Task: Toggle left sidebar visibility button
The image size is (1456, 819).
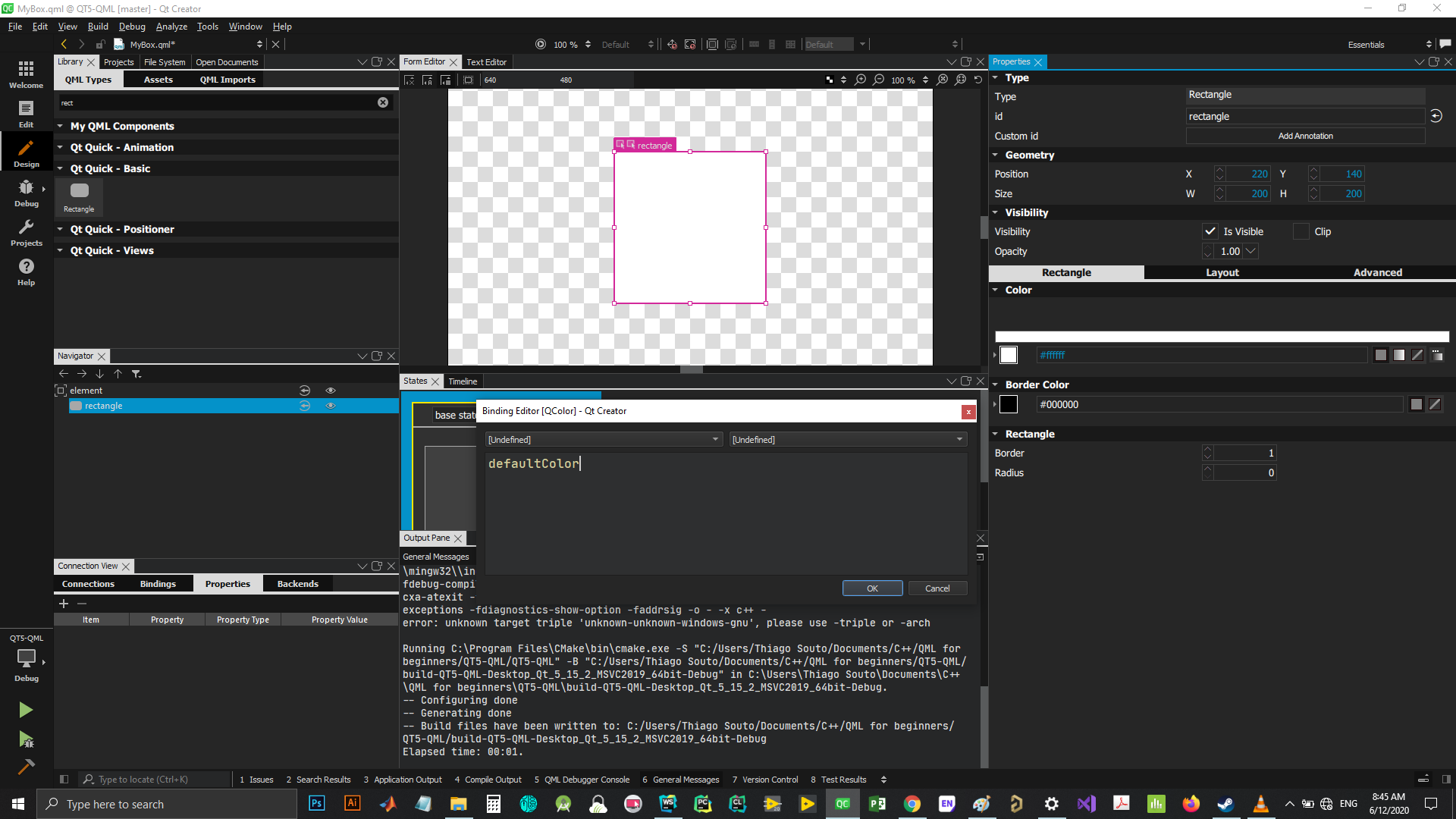Action: pyautogui.click(x=64, y=779)
